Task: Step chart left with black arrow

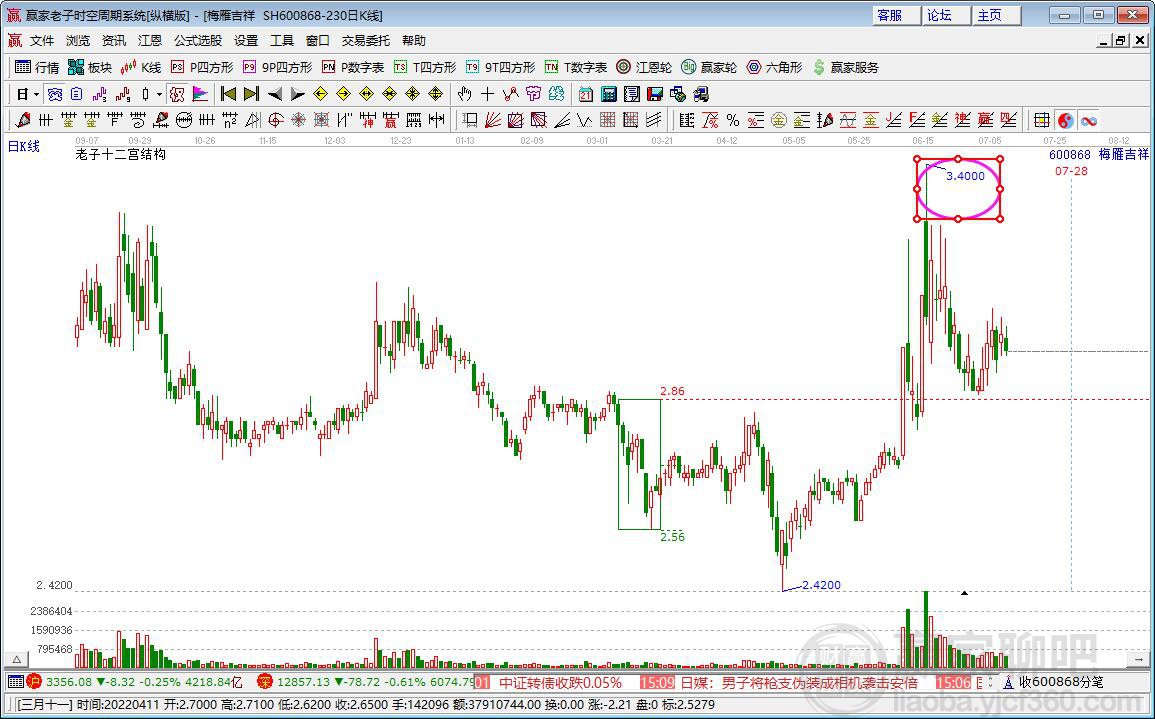Action: [x=274, y=94]
